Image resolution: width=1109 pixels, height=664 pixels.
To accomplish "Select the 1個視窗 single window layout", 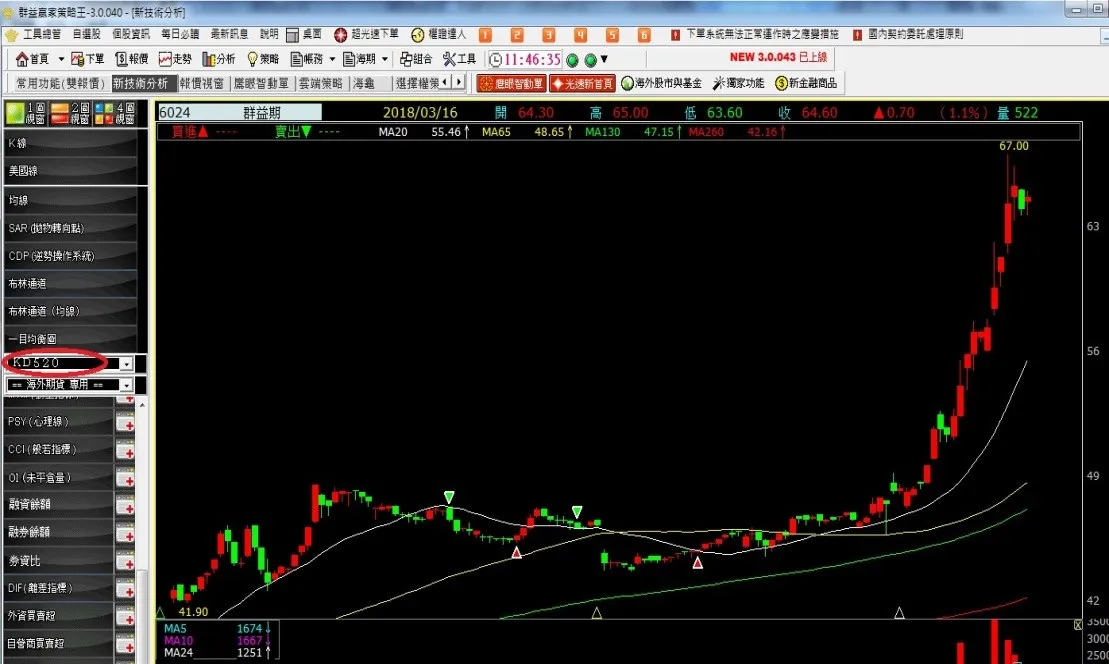I will pyautogui.click(x=25, y=113).
